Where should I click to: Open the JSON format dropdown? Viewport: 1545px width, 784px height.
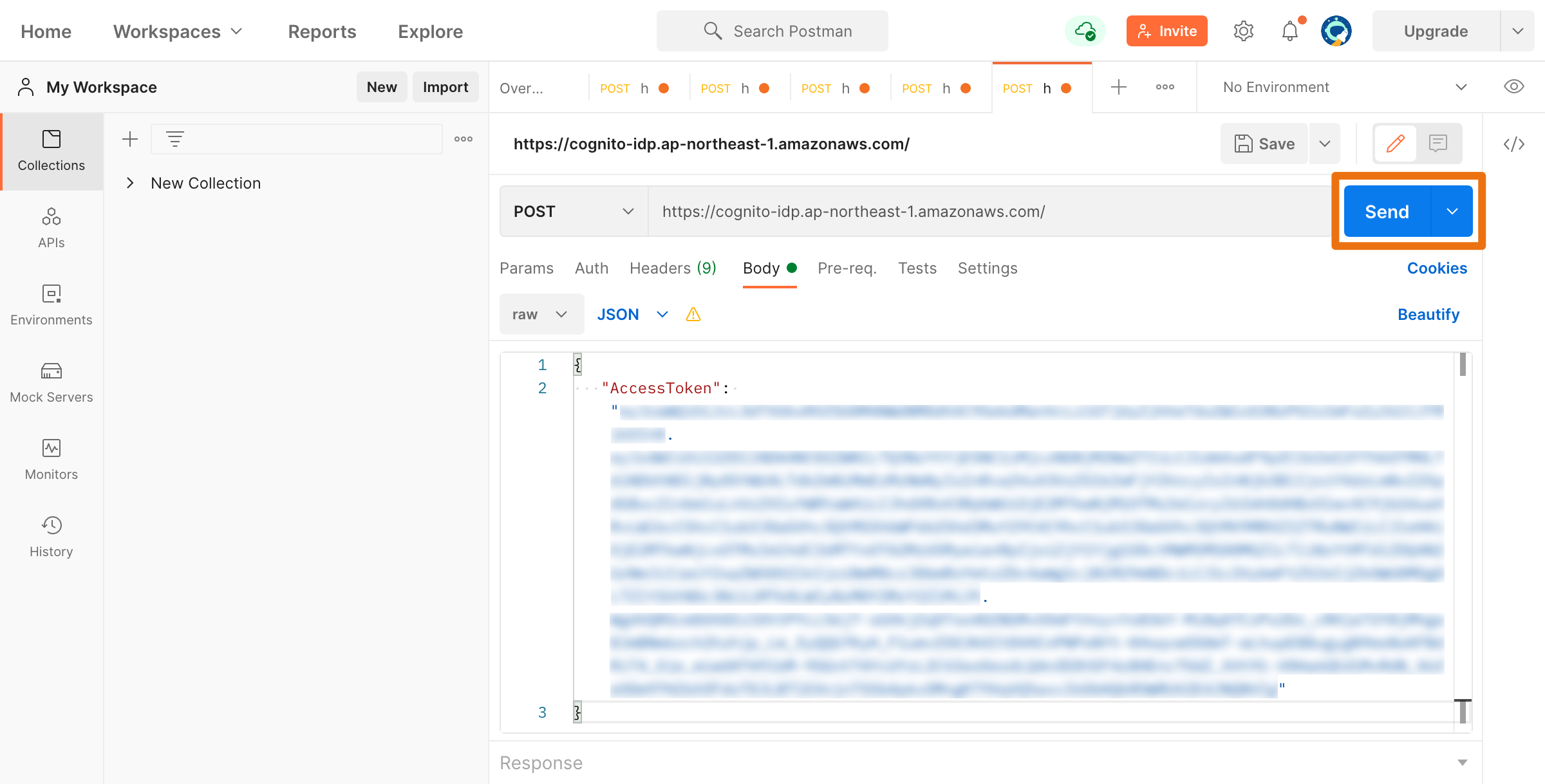point(632,314)
